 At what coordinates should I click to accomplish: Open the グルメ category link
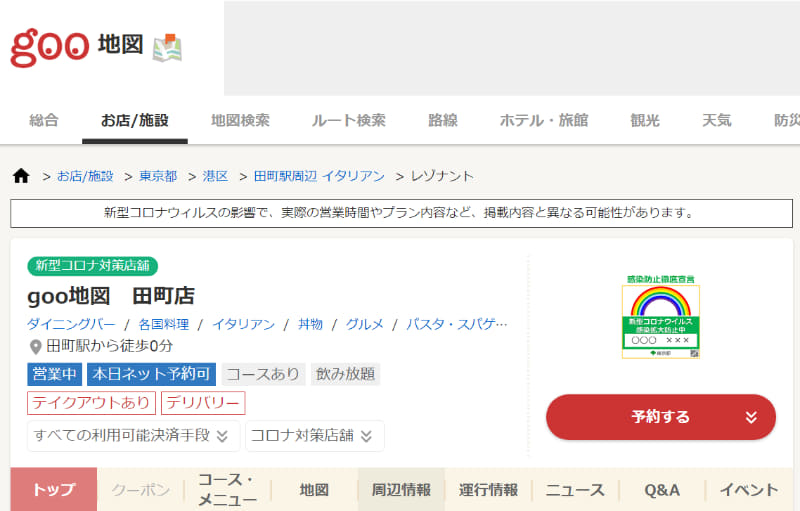coord(364,324)
